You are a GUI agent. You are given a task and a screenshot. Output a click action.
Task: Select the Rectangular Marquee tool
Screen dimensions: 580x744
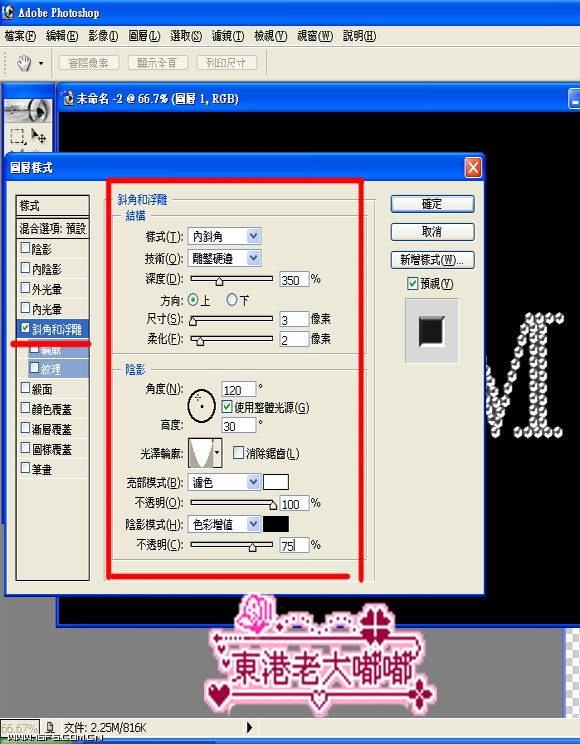tap(18, 137)
